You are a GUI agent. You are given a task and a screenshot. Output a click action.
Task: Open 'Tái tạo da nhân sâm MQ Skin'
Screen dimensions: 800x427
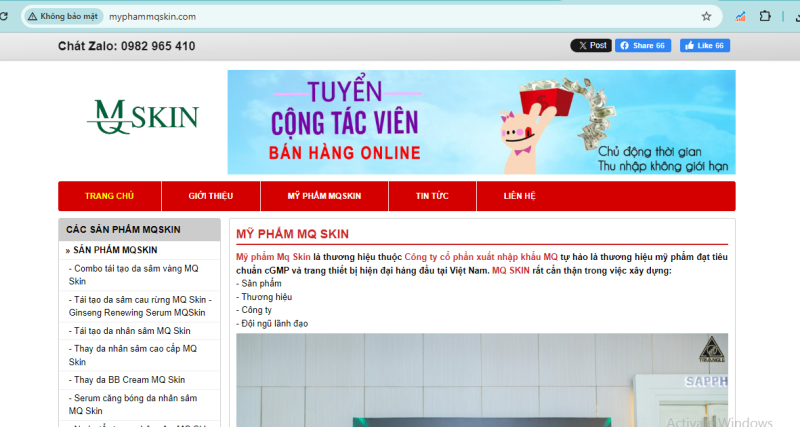pyautogui.click(x=130, y=331)
